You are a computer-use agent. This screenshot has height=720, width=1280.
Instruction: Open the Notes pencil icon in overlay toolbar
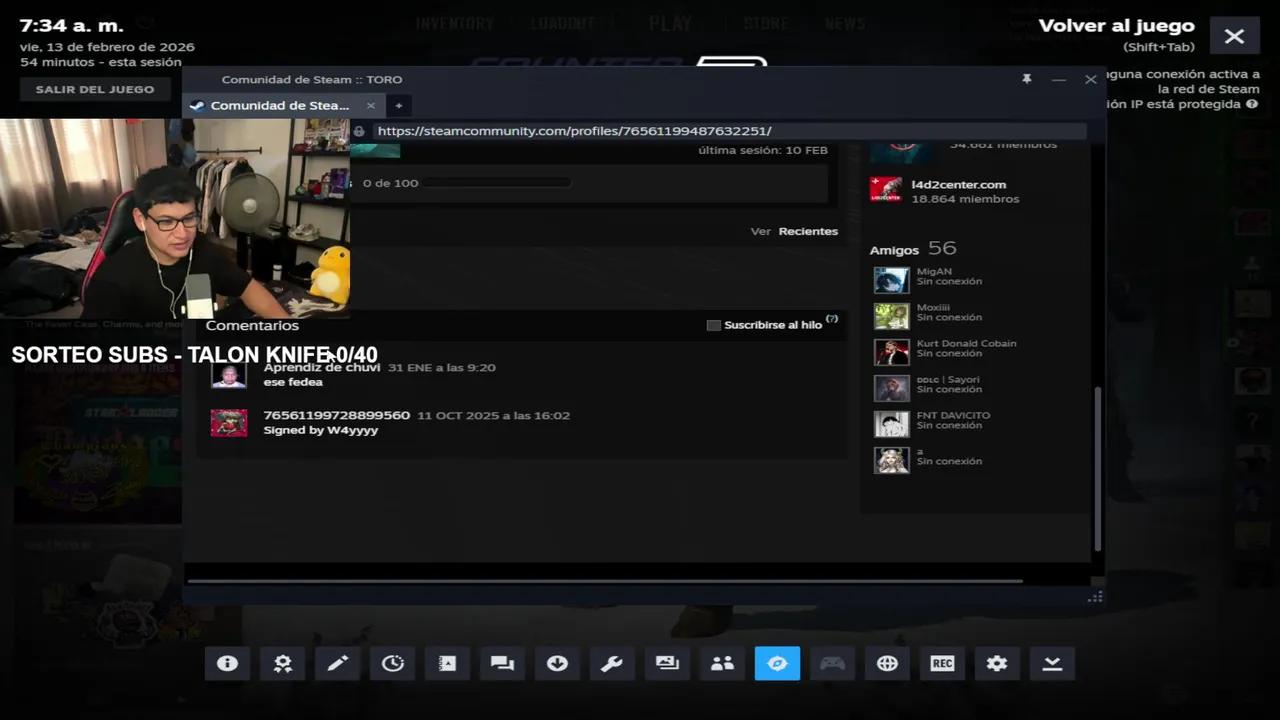(x=338, y=663)
